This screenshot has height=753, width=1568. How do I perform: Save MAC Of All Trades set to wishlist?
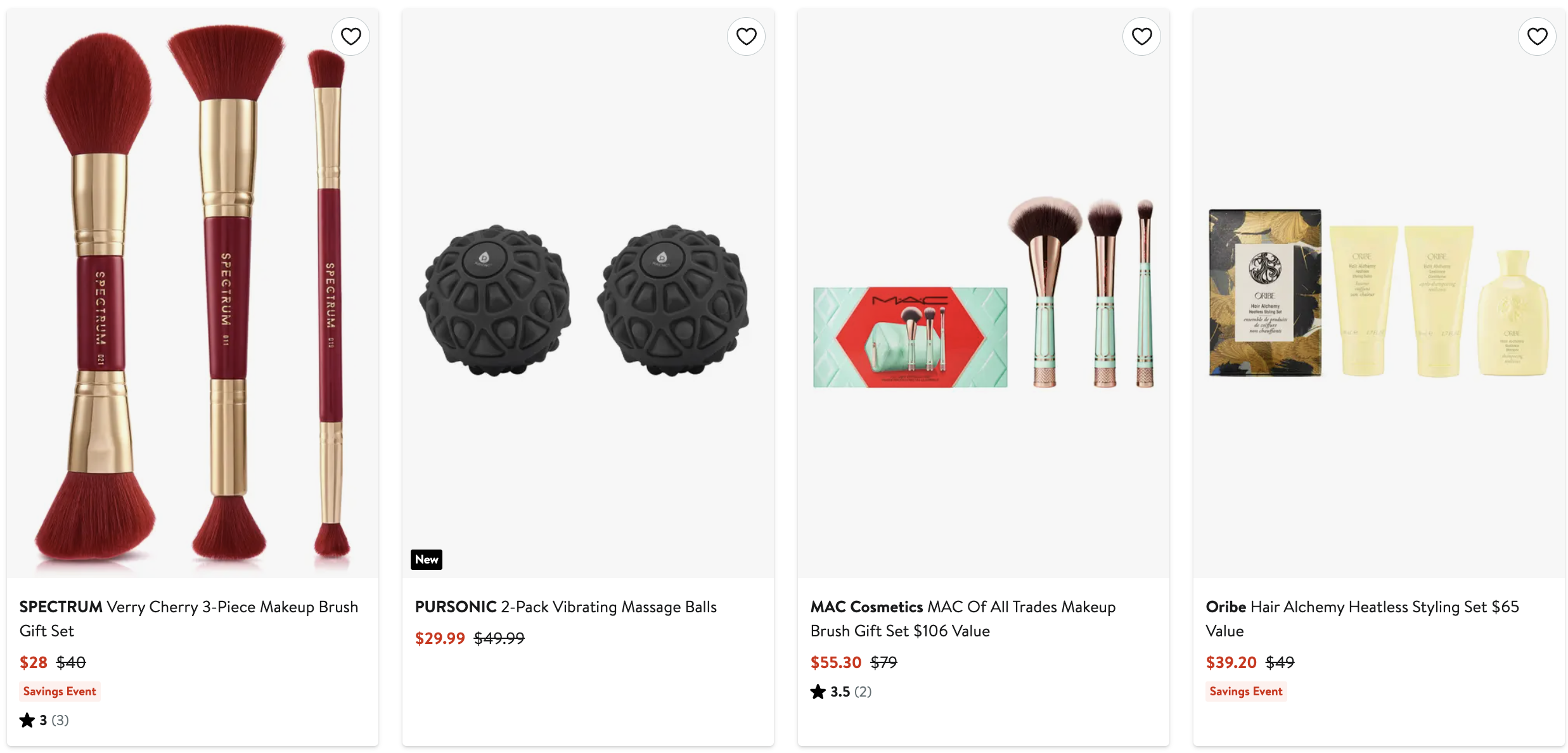[x=1141, y=37]
